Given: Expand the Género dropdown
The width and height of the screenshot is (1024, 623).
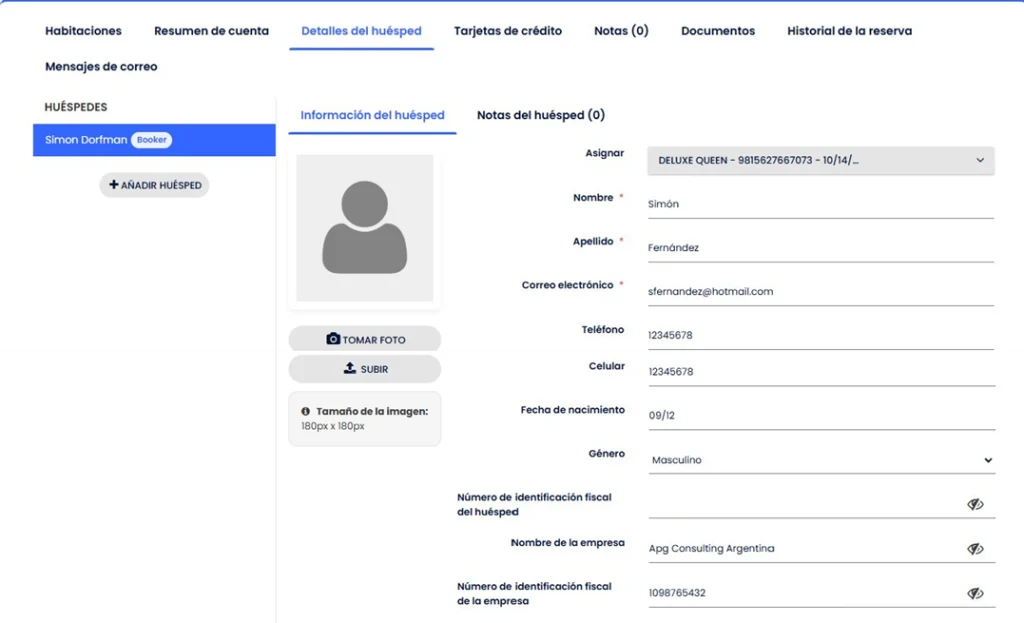Looking at the screenshot, I should [820, 460].
